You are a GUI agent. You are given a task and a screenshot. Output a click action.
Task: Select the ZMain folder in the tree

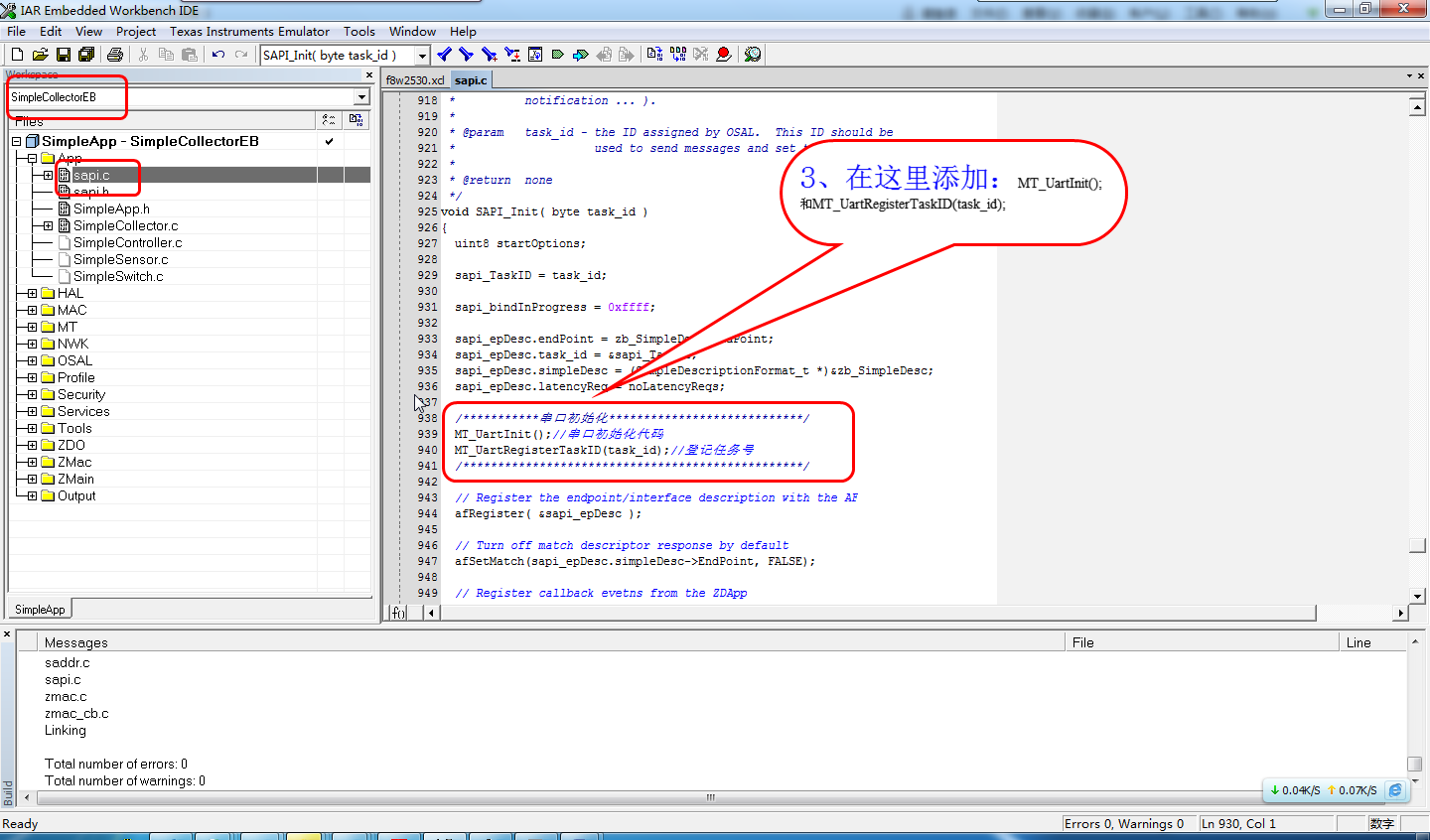pyautogui.click(x=75, y=479)
